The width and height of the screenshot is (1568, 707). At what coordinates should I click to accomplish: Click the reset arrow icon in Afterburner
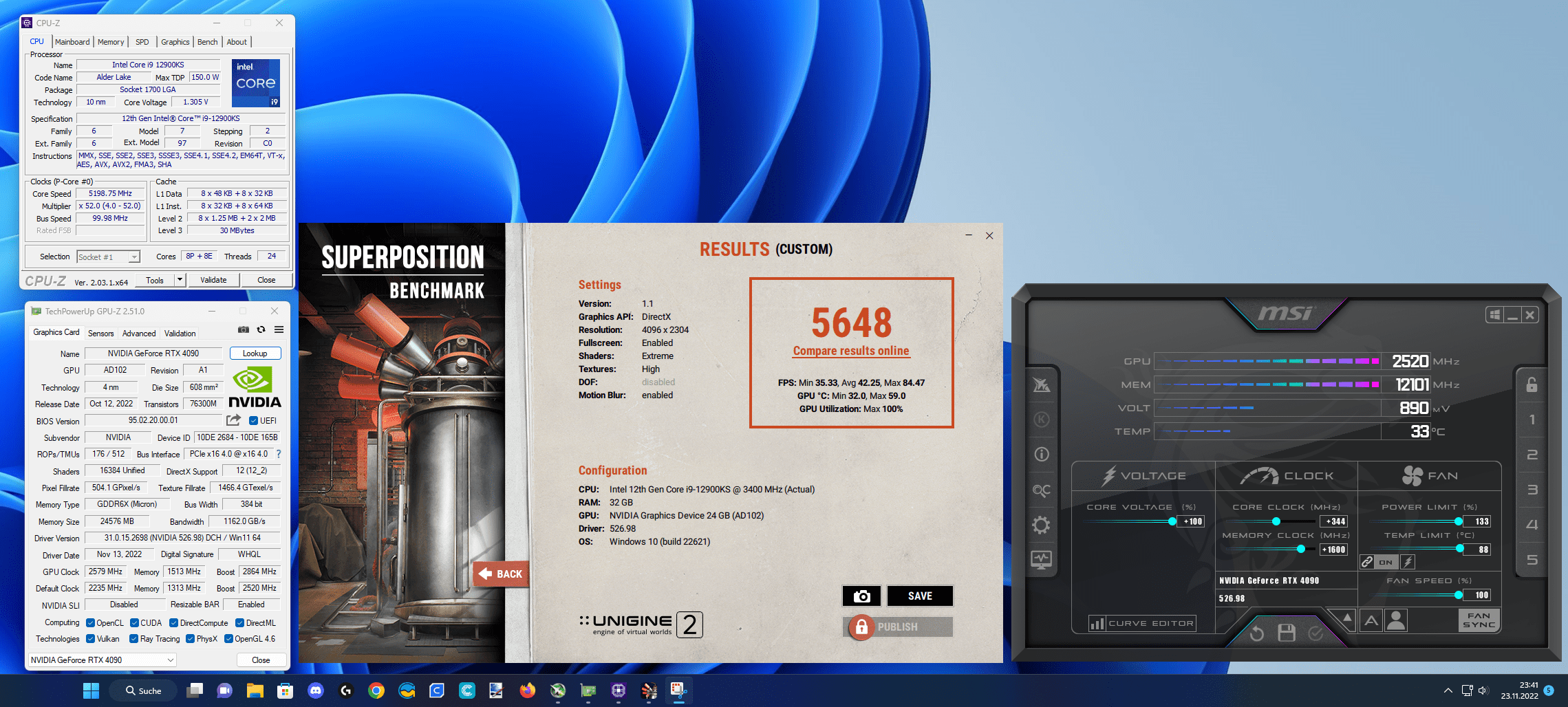point(1257,633)
